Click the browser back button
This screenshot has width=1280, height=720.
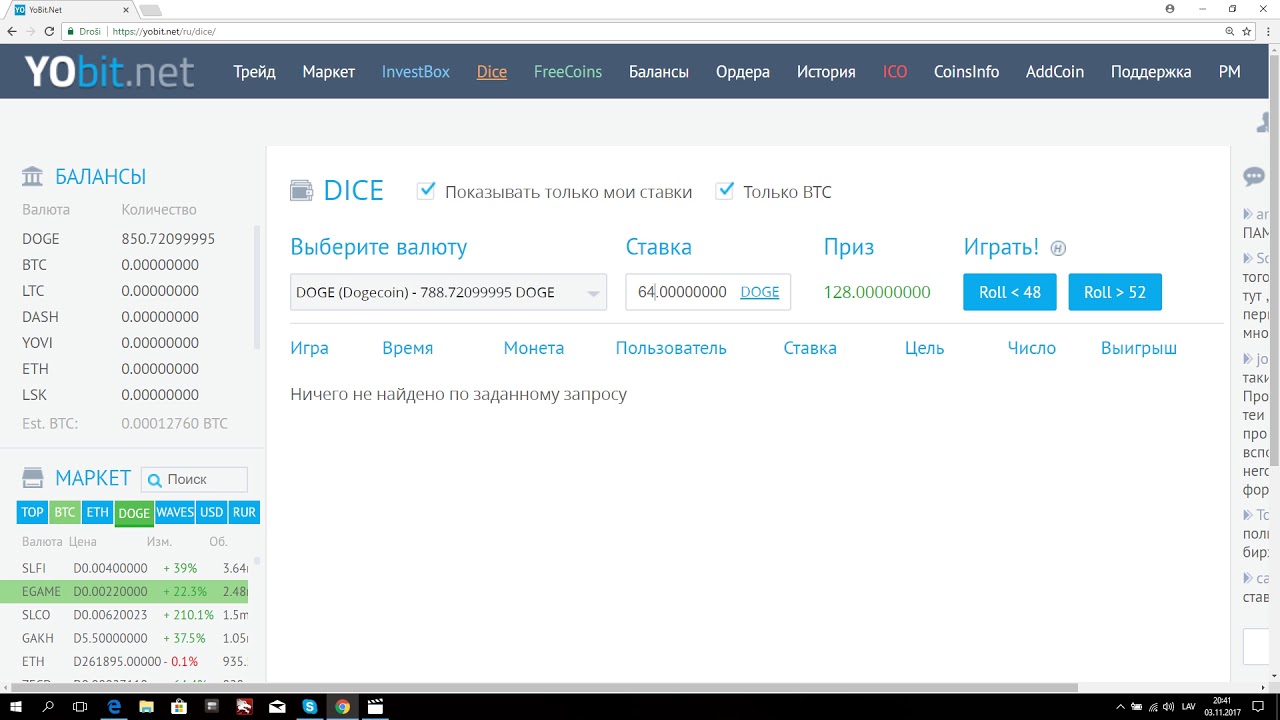tap(11, 31)
